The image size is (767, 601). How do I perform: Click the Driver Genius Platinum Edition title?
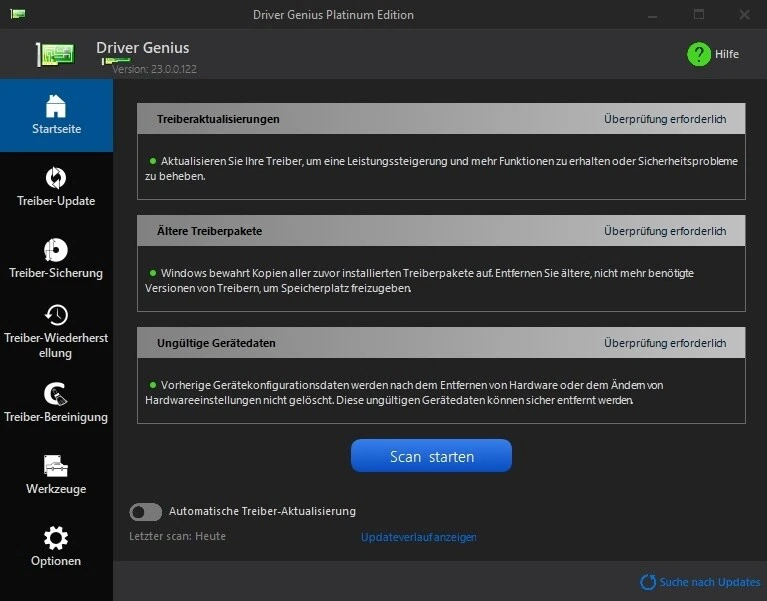pyautogui.click(x=333, y=15)
